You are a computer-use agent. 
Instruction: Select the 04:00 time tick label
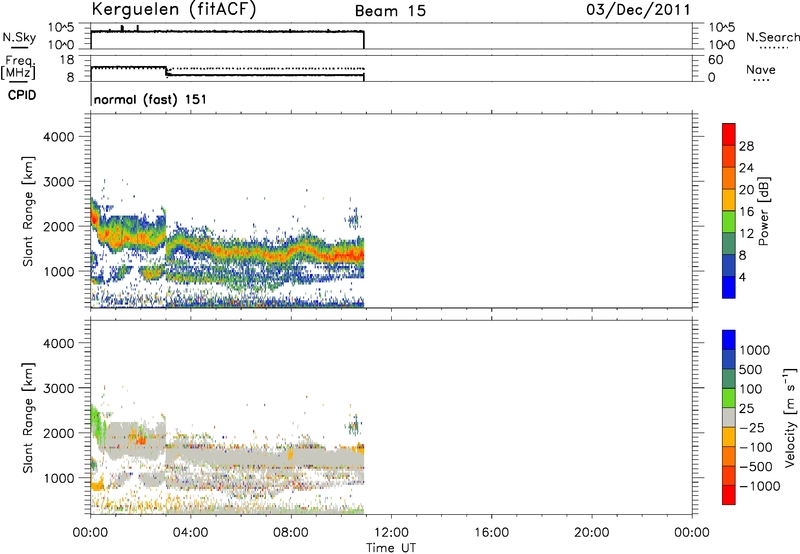coord(190,533)
